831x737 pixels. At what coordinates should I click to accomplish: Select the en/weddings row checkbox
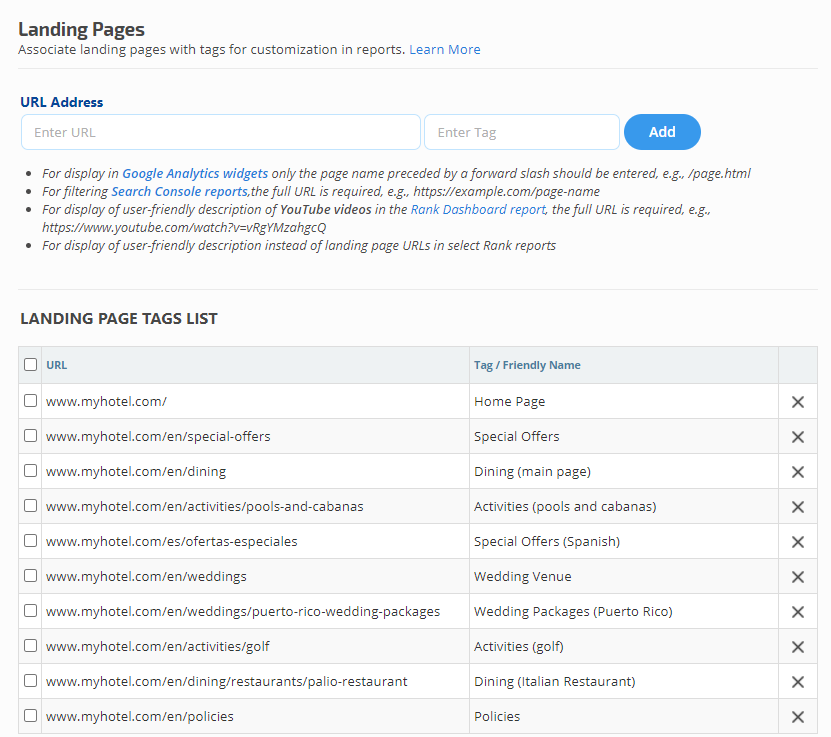31,576
